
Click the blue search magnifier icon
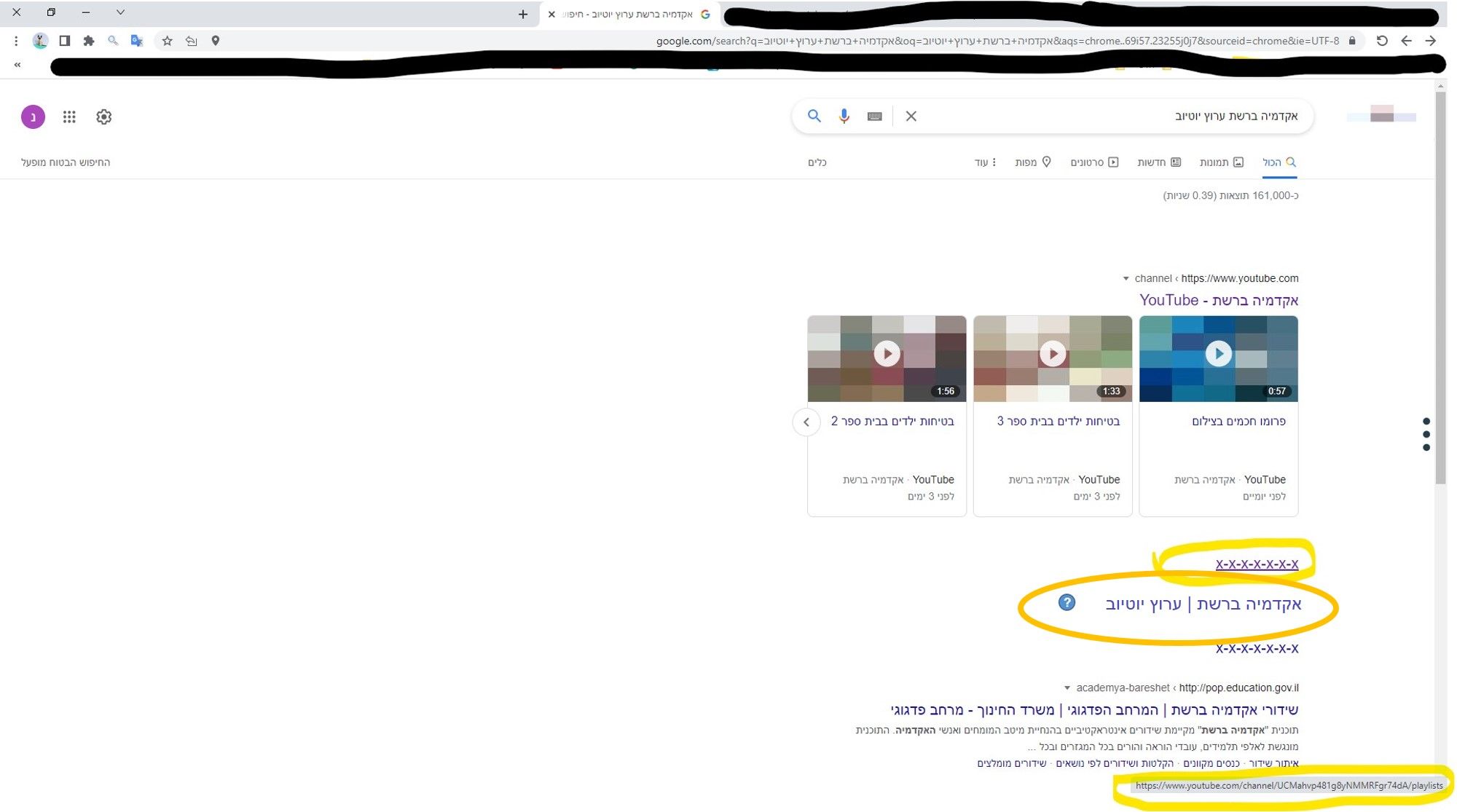[x=814, y=117]
